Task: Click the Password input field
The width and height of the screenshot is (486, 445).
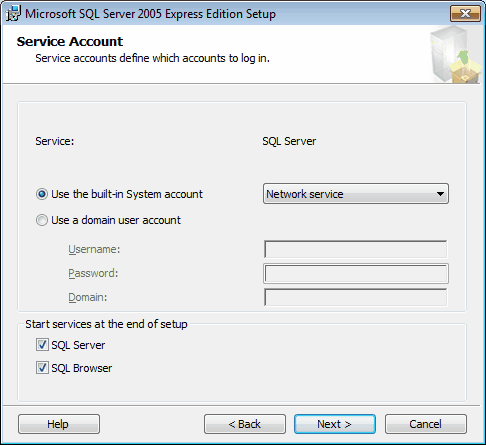Action: tap(356, 273)
